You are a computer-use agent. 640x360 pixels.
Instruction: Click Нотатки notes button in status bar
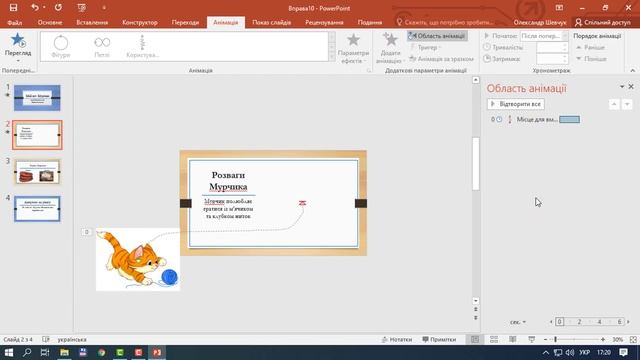tap(397, 340)
